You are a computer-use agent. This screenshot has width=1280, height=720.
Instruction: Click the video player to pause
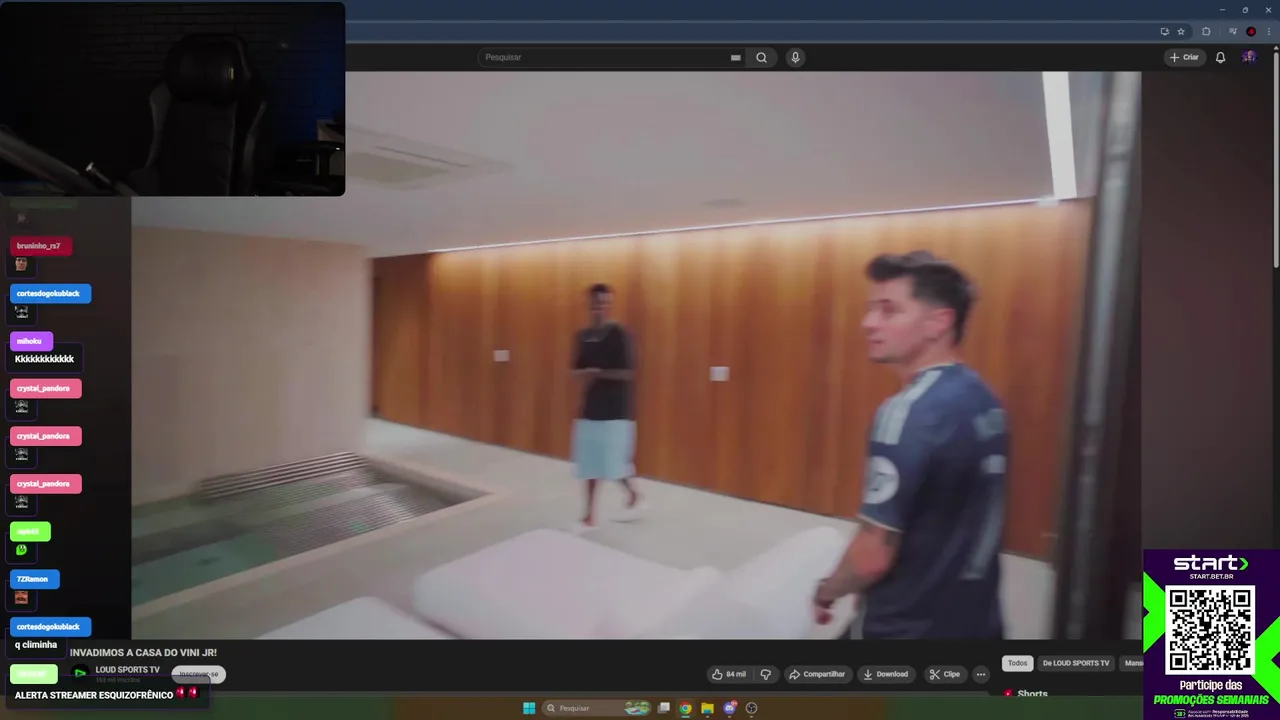coord(636,355)
